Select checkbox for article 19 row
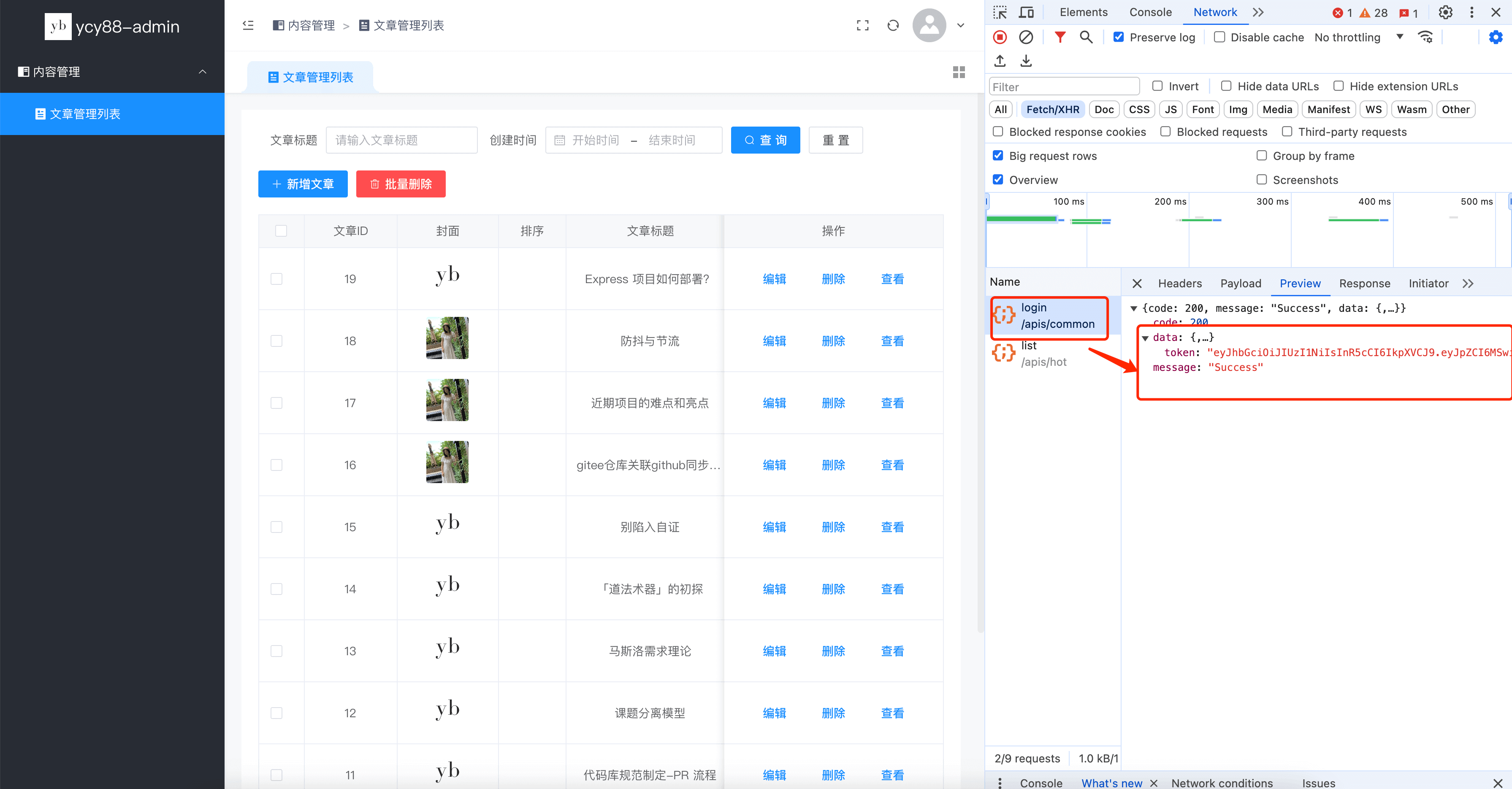The image size is (1512, 789). click(276, 279)
